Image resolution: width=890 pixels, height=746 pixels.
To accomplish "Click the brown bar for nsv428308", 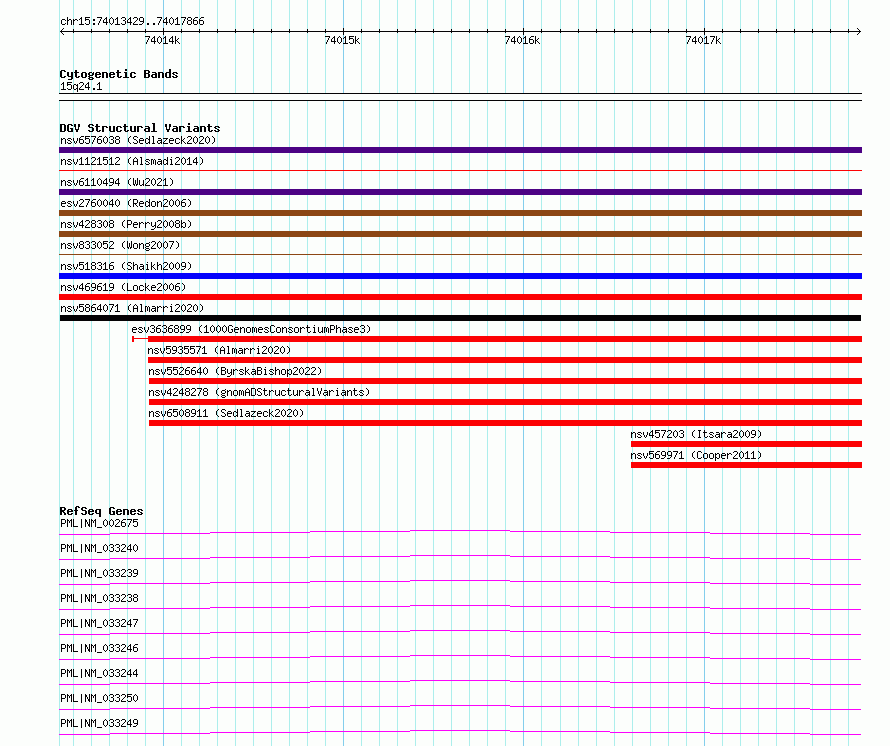I will (460, 234).
